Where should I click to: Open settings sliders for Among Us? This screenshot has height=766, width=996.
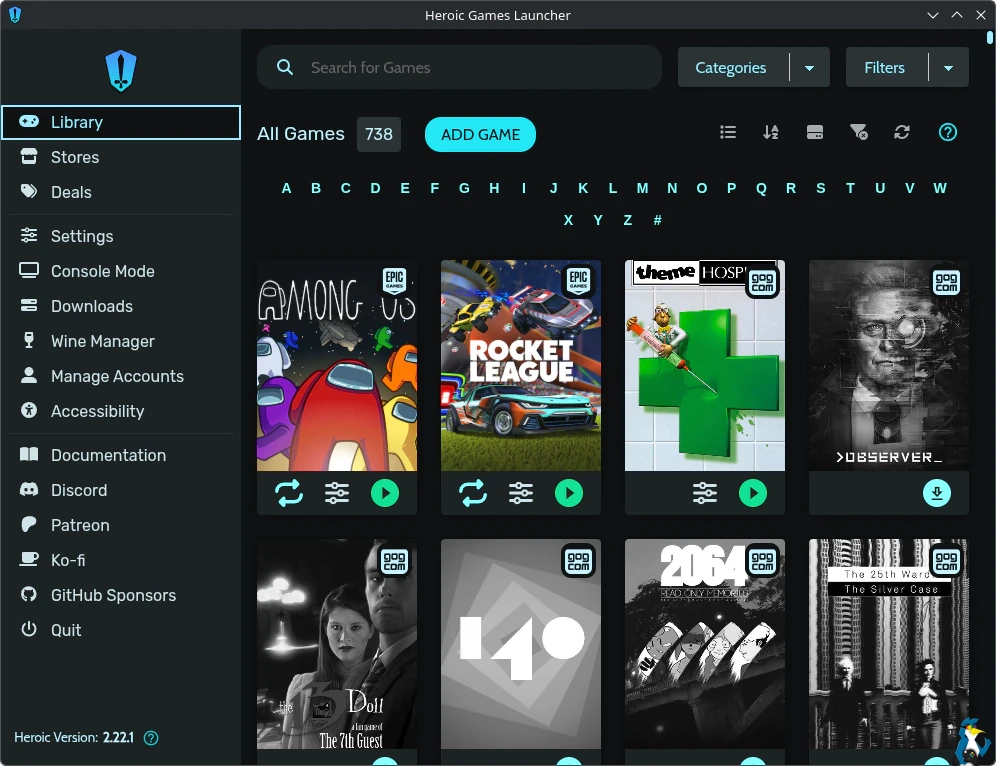(x=337, y=493)
